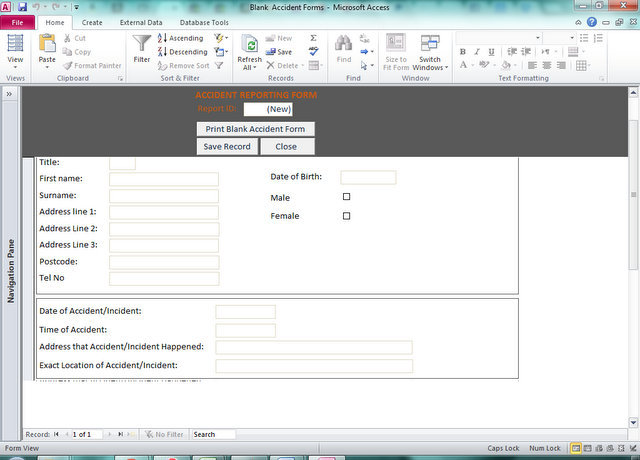Screen dimensions: 640x460
Task: Click the Find binoculars icon
Action: [344, 44]
